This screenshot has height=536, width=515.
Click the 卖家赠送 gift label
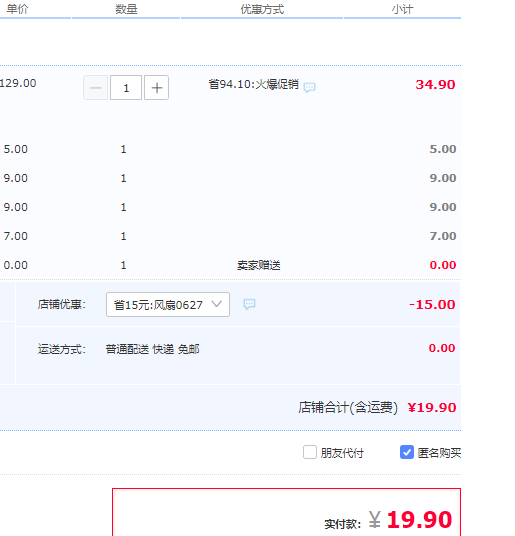tap(259, 265)
